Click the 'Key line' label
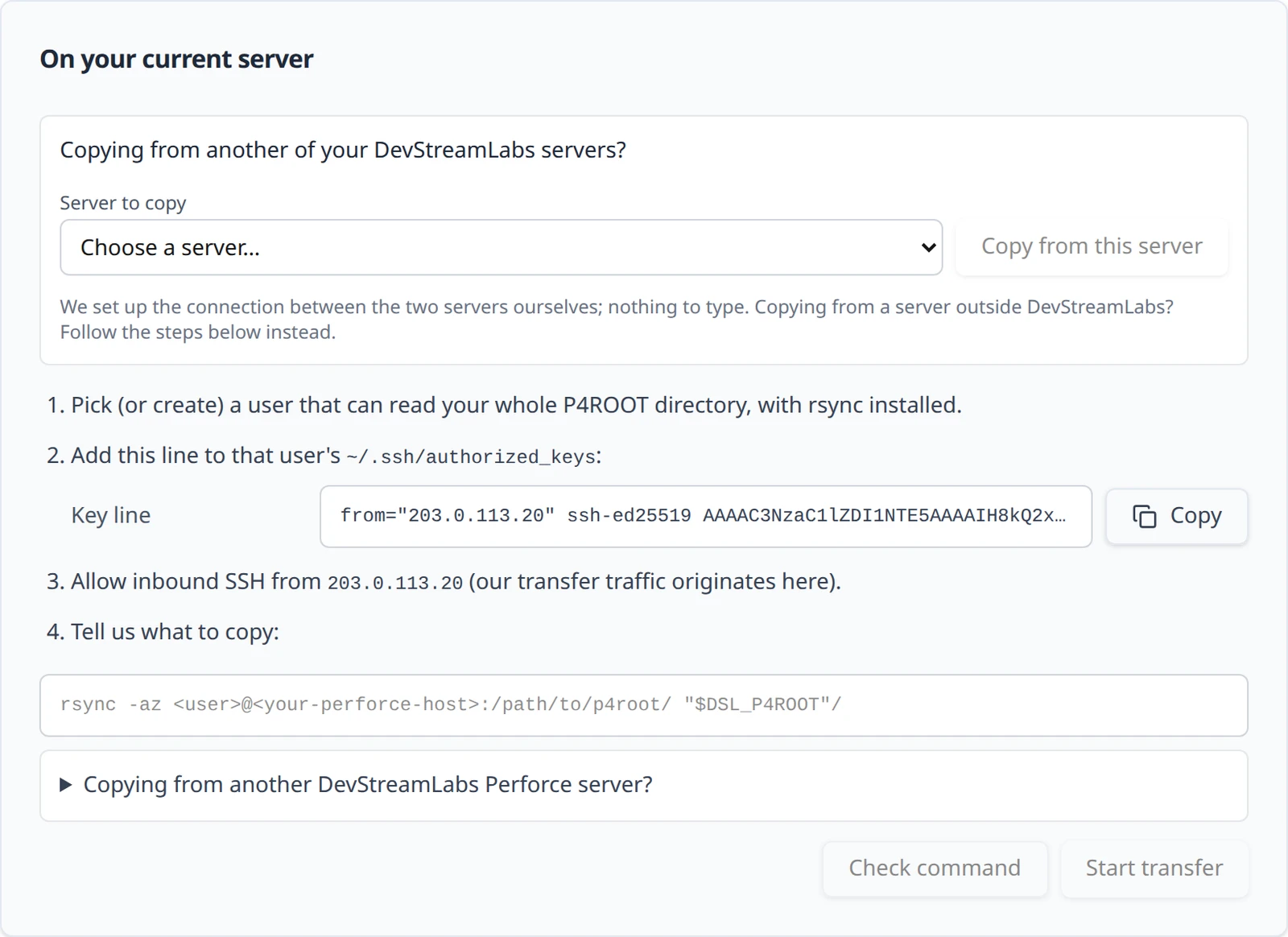The image size is (1288, 937). (x=111, y=515)
